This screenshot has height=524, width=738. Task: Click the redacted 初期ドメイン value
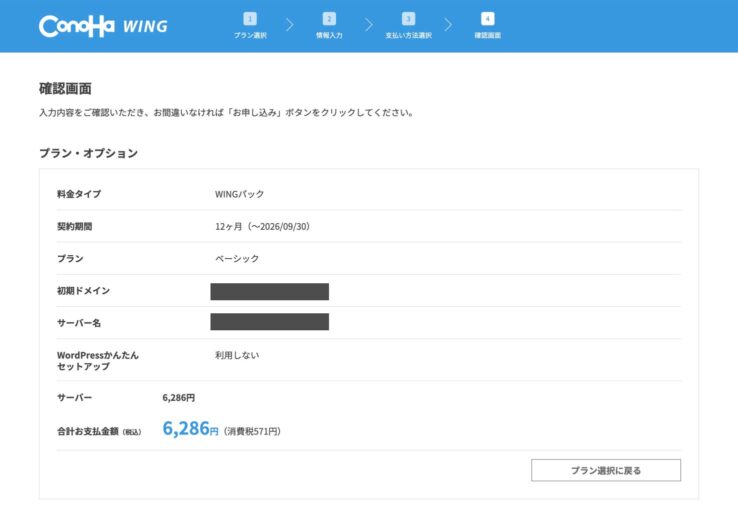(x=269, y=291)
